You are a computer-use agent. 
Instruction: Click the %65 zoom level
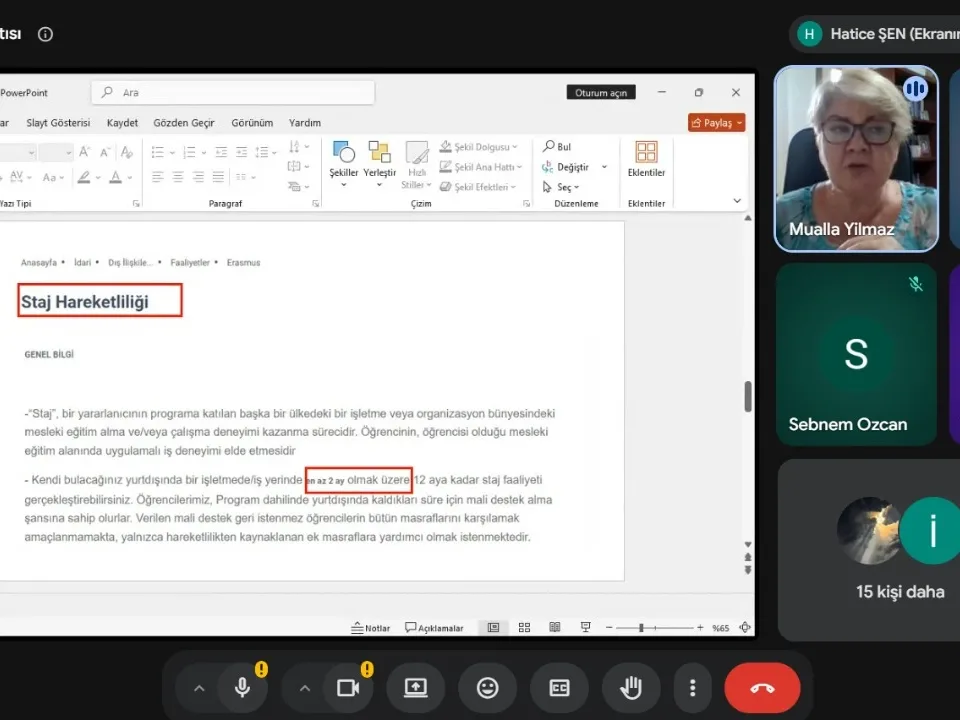(x=721, y=628)
